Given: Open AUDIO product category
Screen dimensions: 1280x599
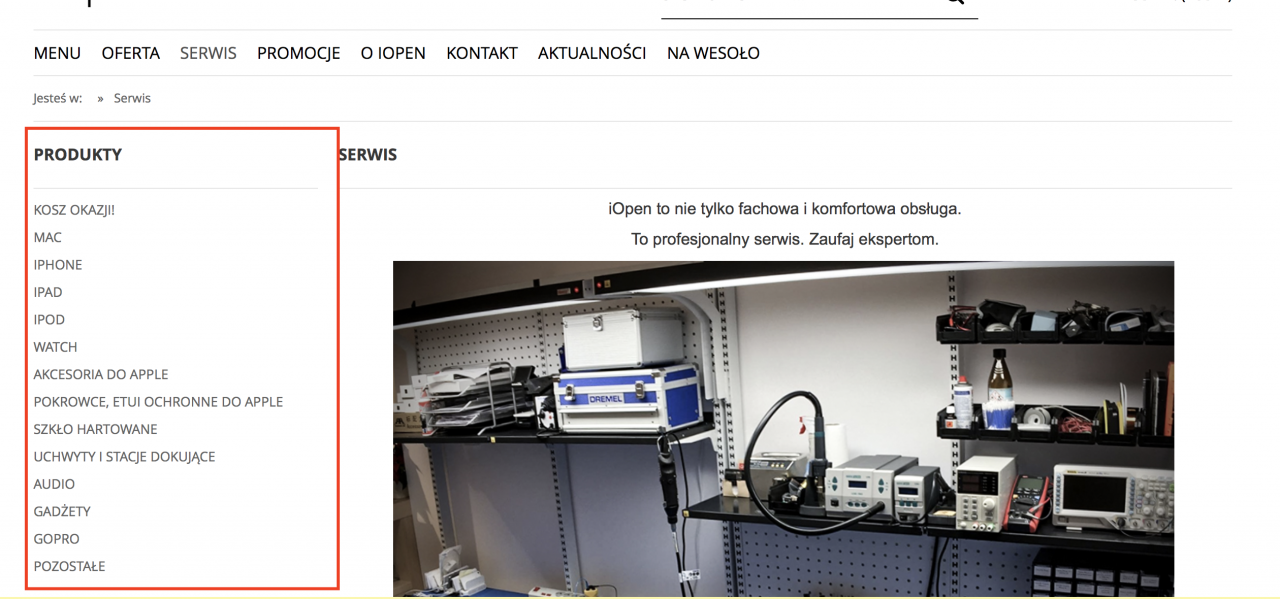Looking at the screenshot, I should [x=54, y=484].
